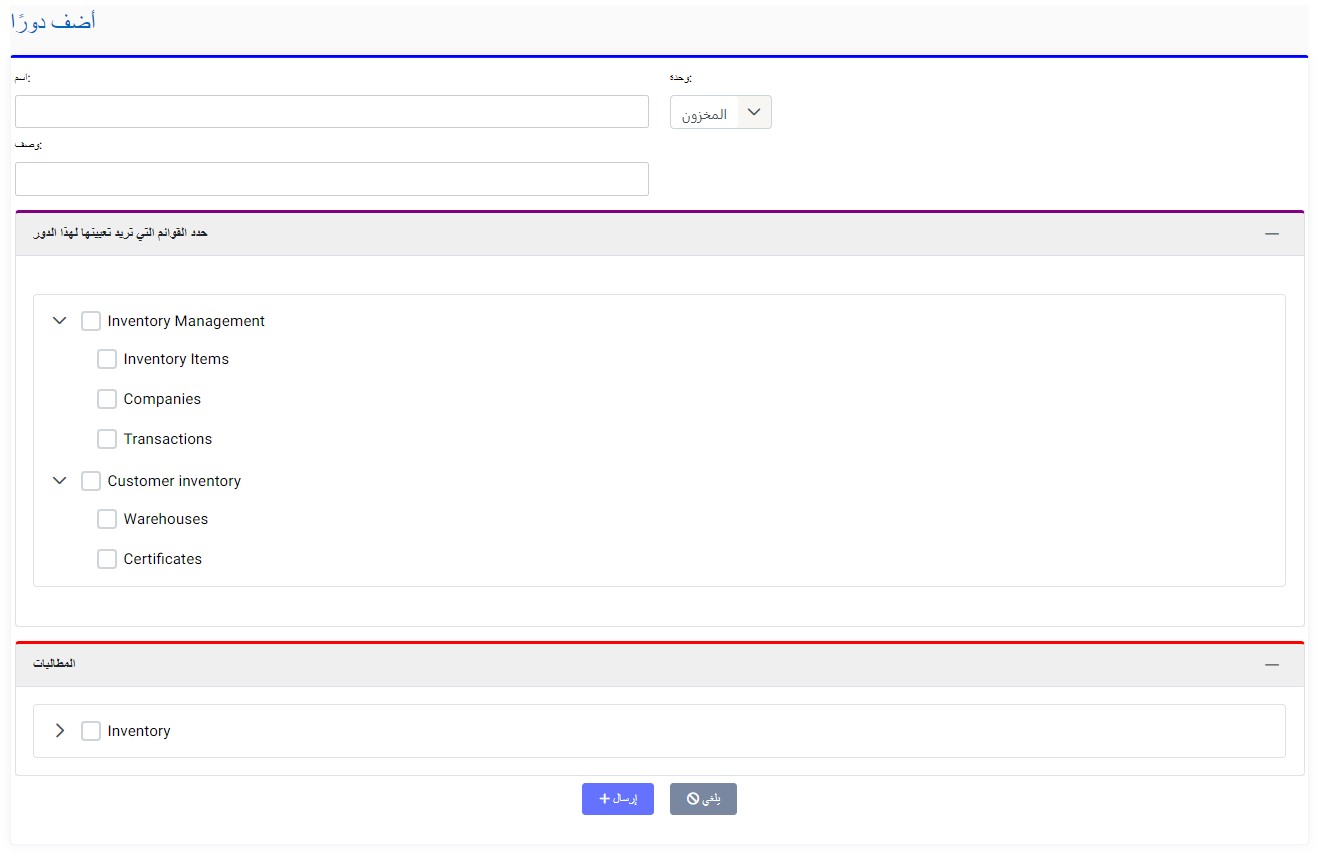The height and width of the screenshot is (856, 1318).
Task: Tick the Warehouses checkbox
Action: [x=107, y=519]
